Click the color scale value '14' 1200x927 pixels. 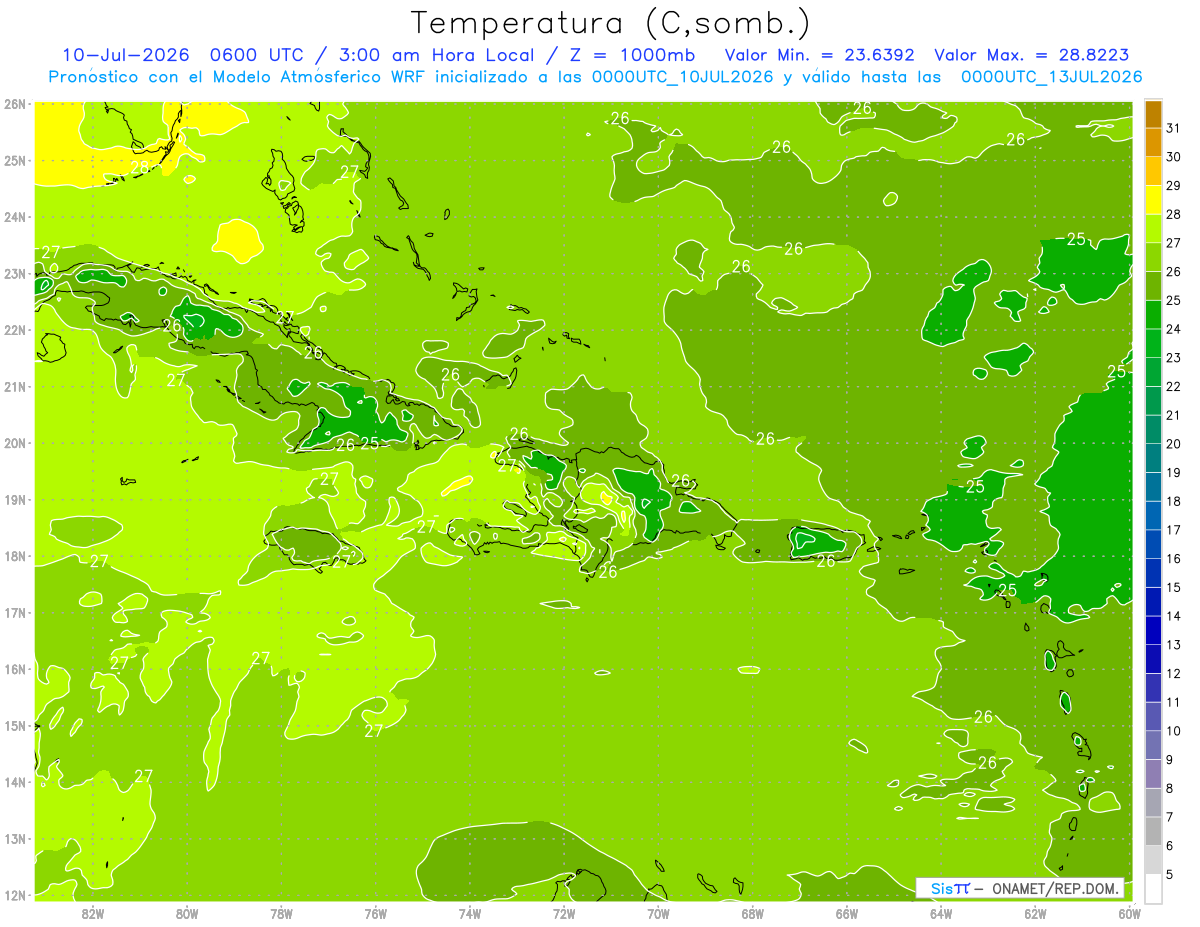[x=1174, y=616]
